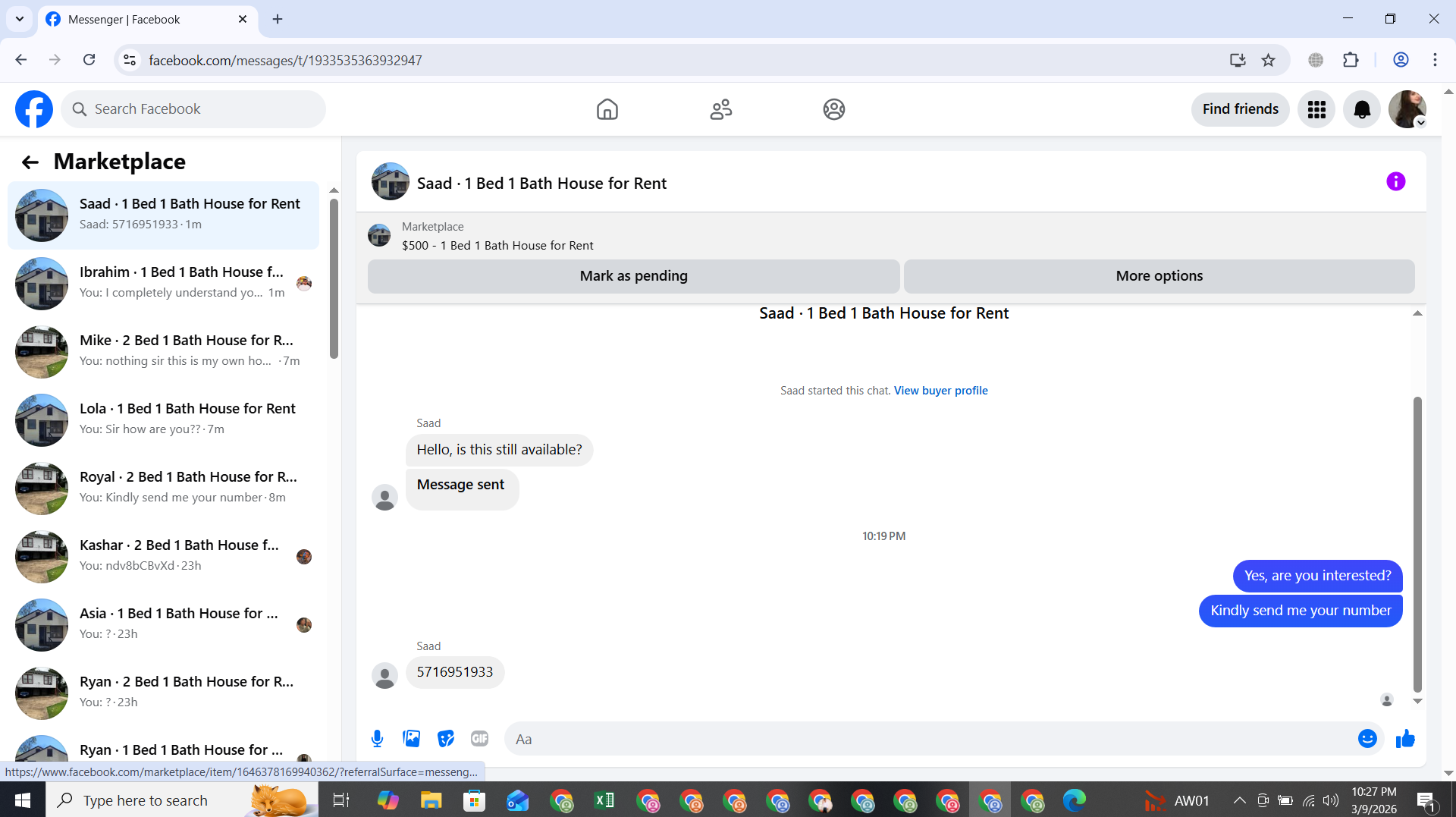The width and height of the screenshot is (1456, 817).
Task: Click More options button
Action: [x=1159, y=276]
